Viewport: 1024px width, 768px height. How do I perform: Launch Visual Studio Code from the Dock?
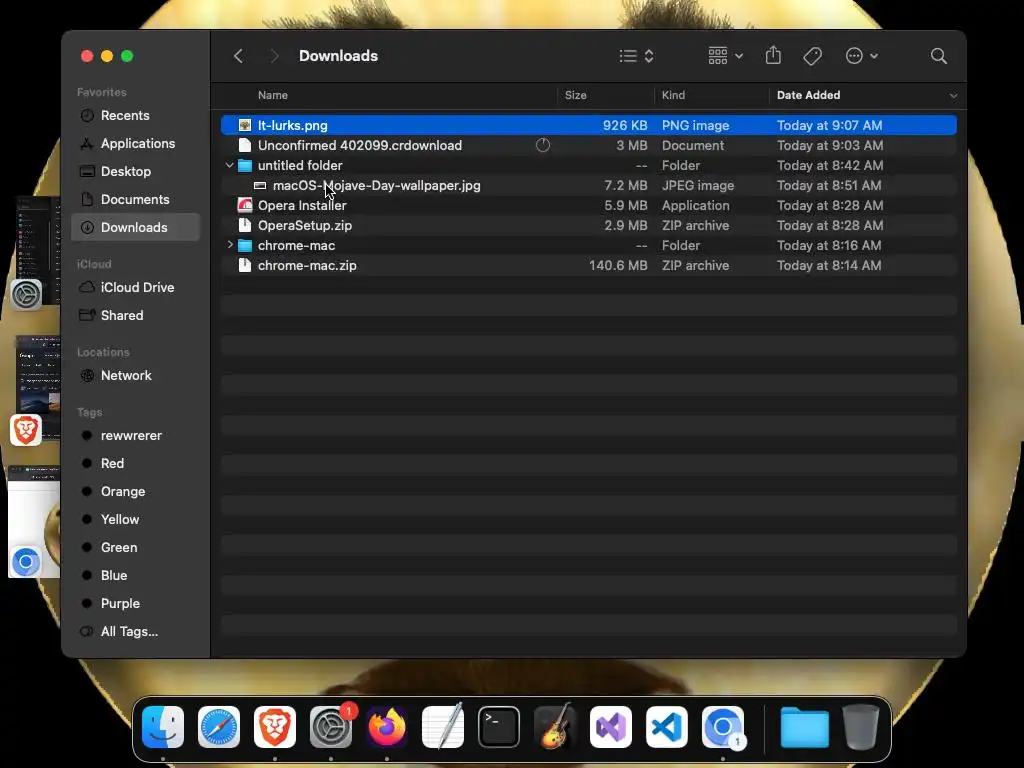667,727
